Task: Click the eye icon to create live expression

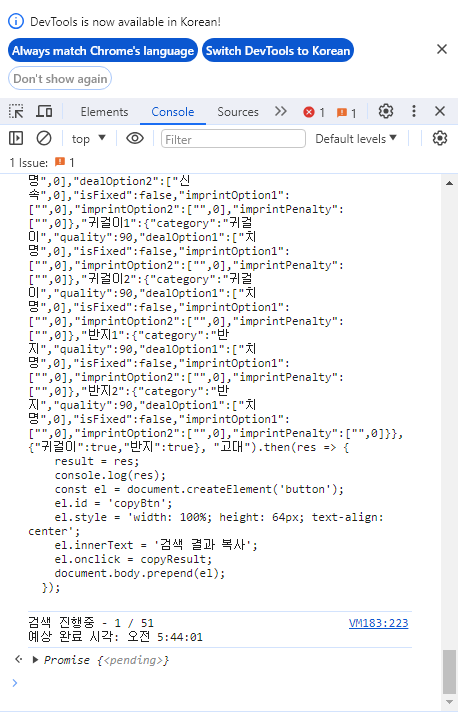Action: tap(135, 138)
